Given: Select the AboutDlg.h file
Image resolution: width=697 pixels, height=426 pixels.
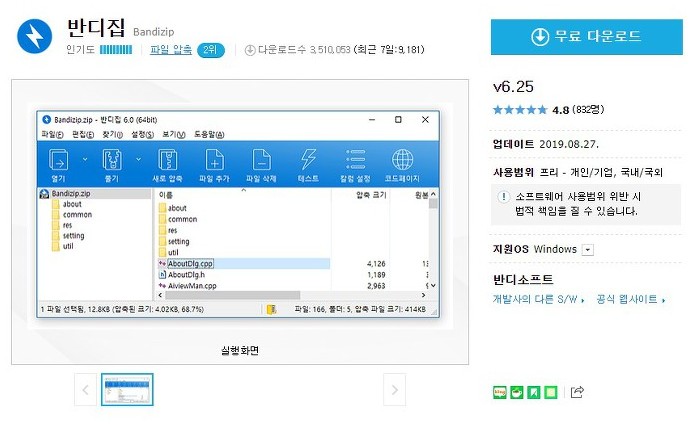Looking at the screenshot, I should [x=186, y=275].
